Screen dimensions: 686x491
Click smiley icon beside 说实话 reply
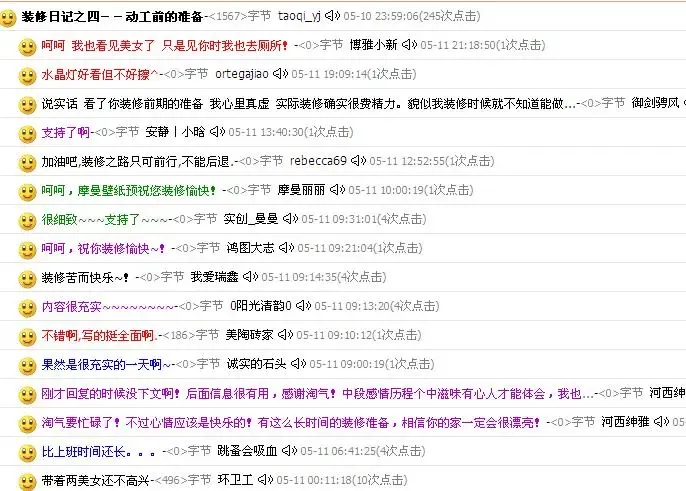coord(27,105)
